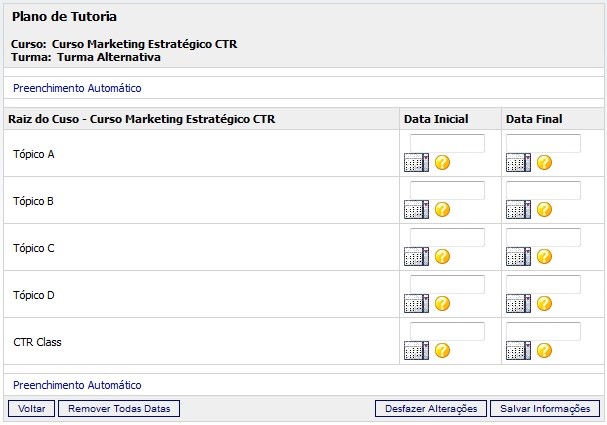The height and width of the screenshot is (425, 607).
Task: Click help icon for Tópico D Data Final
Action: click(x=544, y=304)
